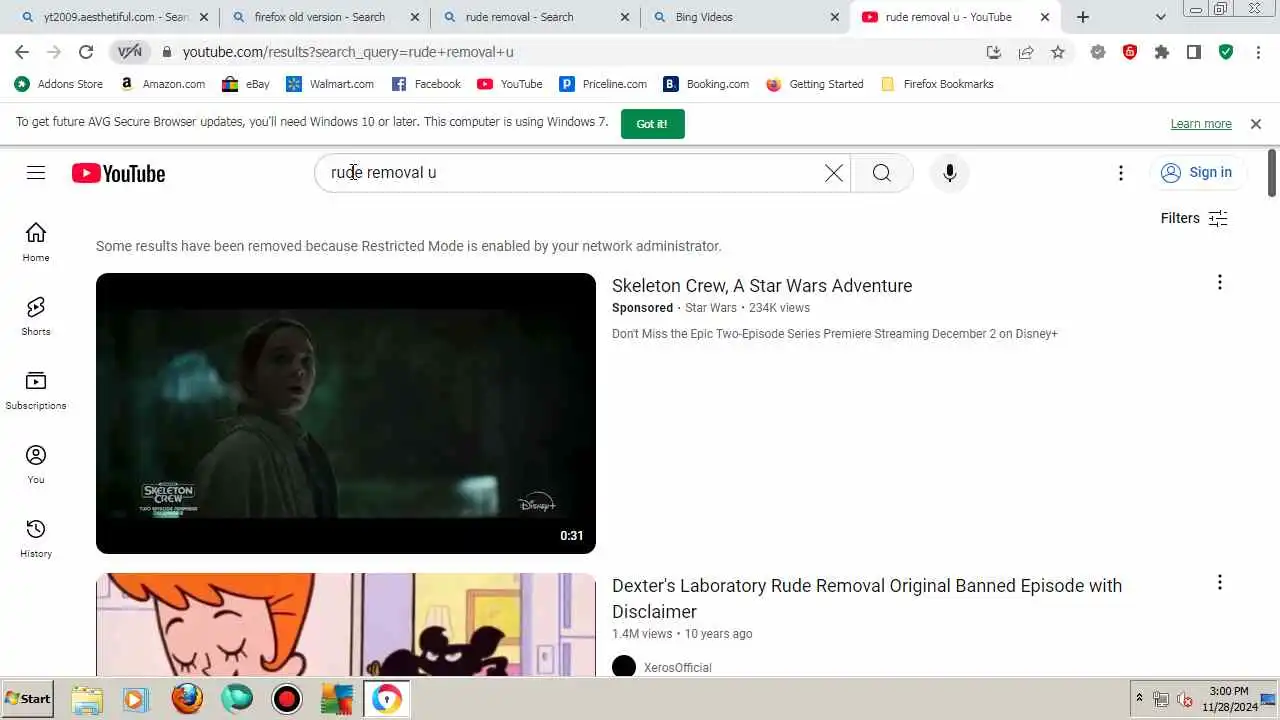Open Addons Store bookmark
This screenshot has height=720, width=1280.
[x=59, y=84]
